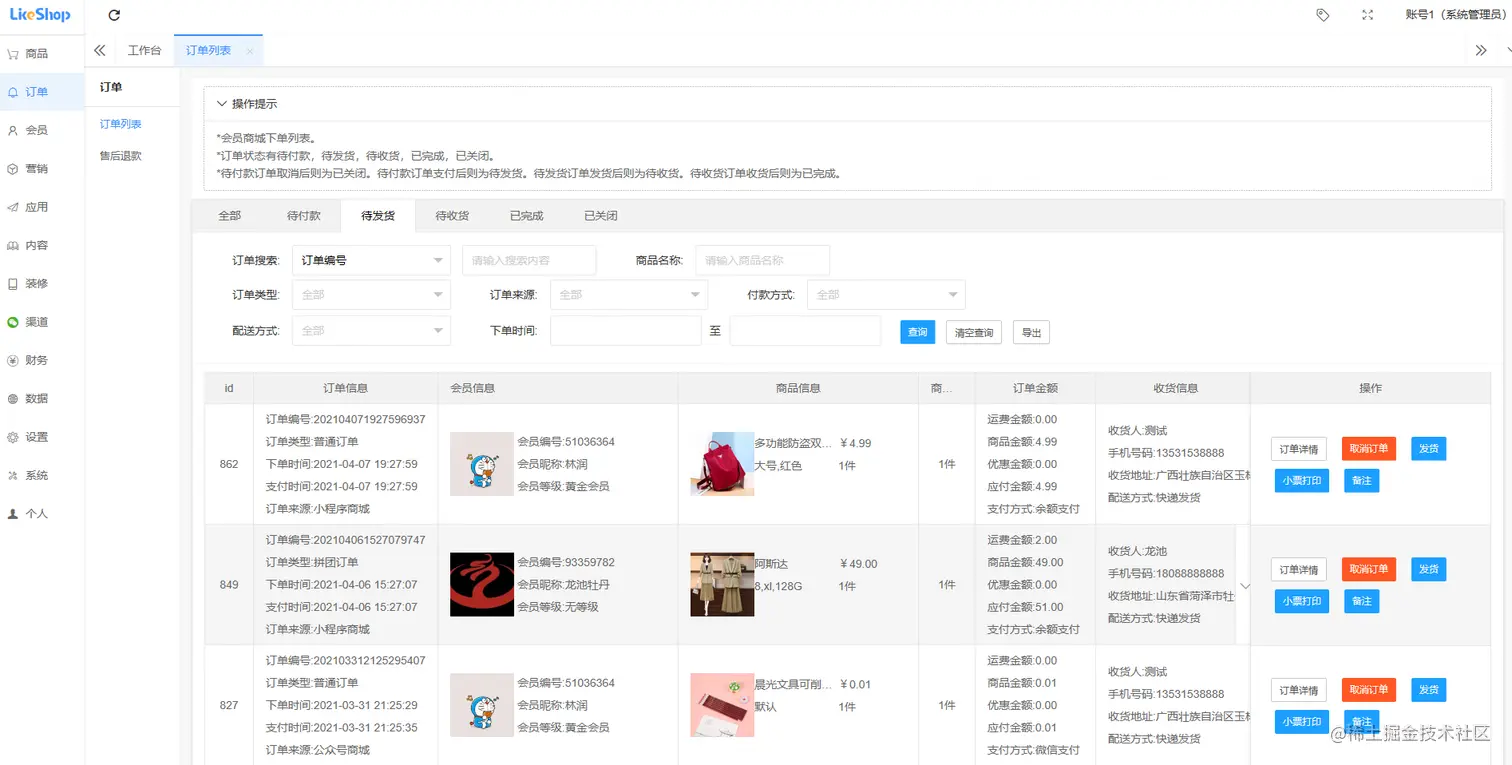Viewport: 1512px width, 765px height.
Task: Open 应用 in left sidebar
Action: pos(42,207)
